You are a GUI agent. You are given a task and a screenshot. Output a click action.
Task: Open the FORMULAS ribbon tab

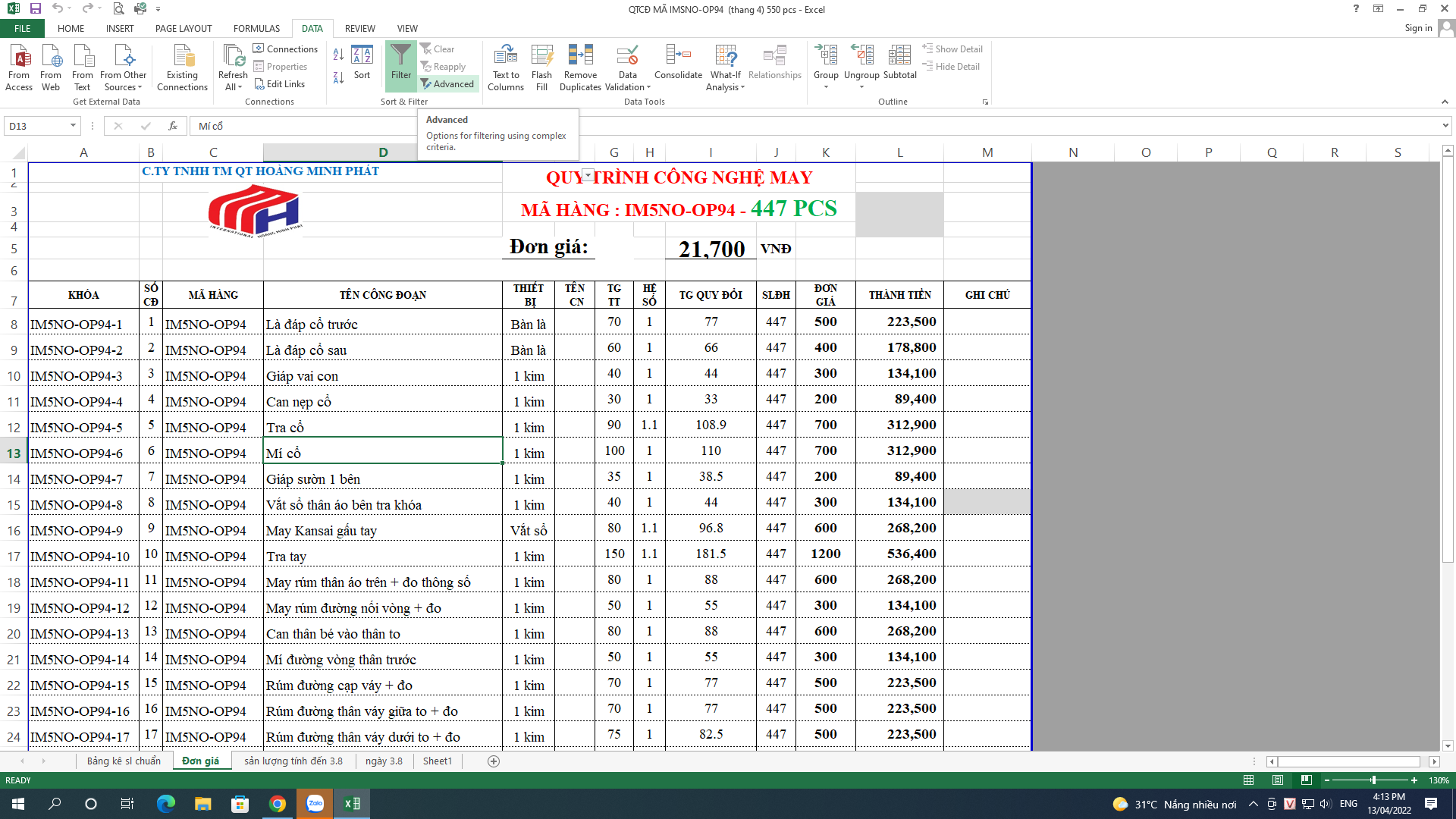tap(256, 28)
